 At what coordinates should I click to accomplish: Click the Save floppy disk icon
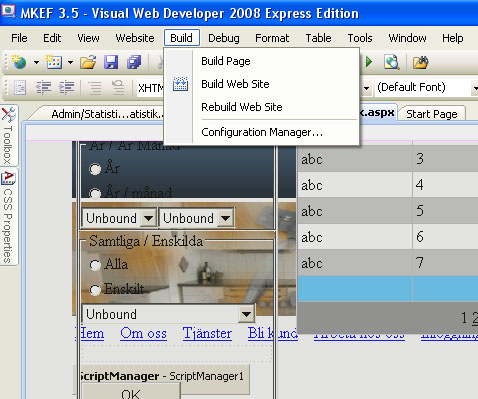pos(111,62)
